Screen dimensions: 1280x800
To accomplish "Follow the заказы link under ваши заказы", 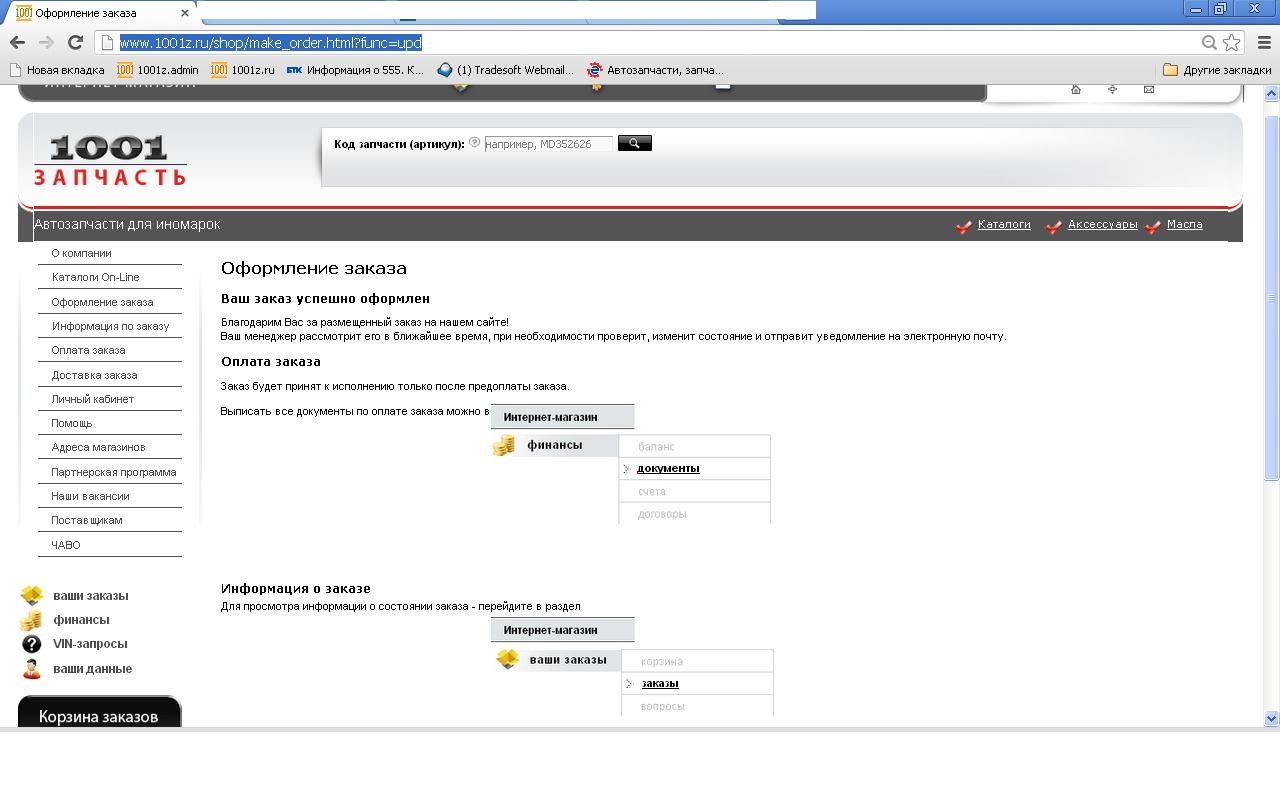I will click(x=660, y=683).
